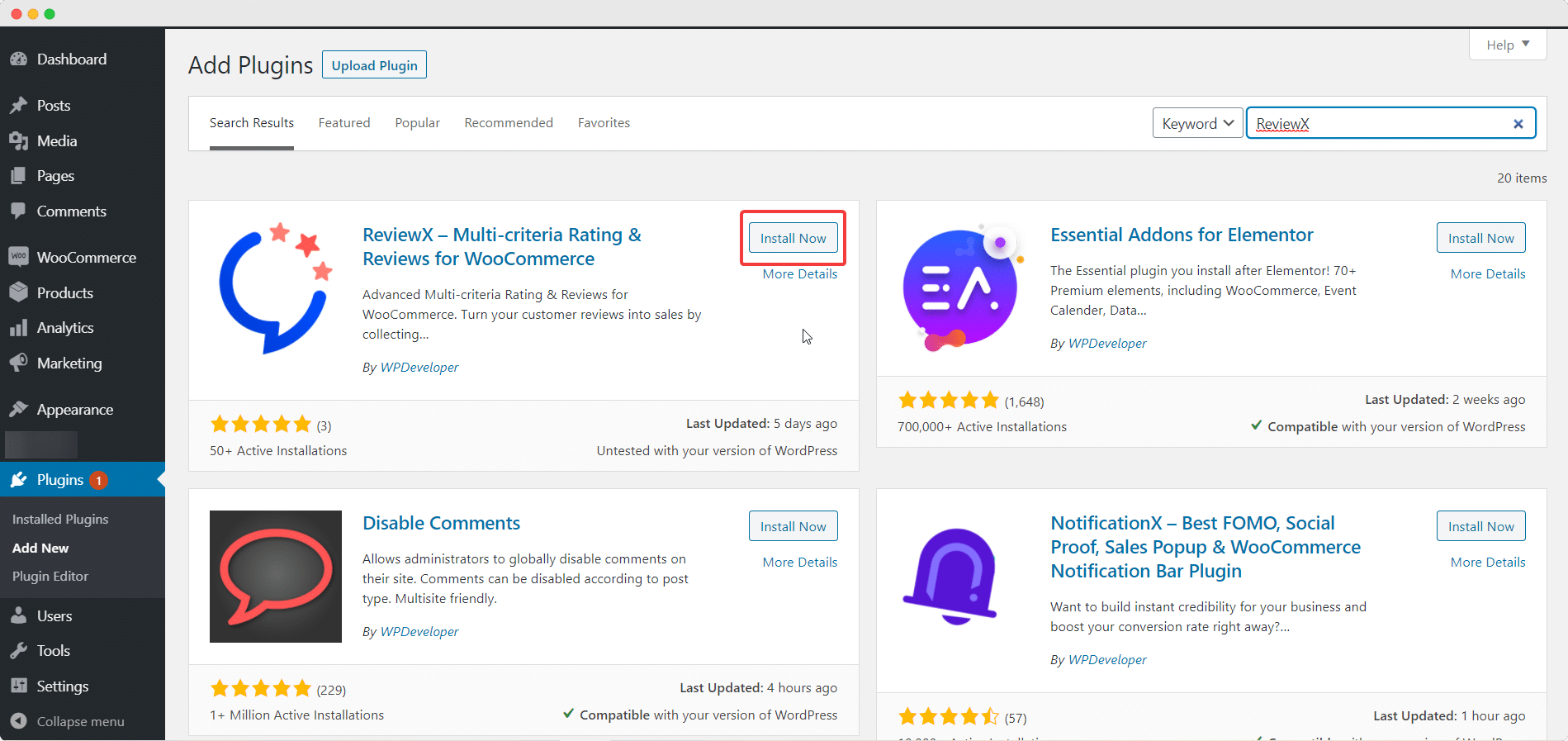Install the Disable Comments plugin

pyautogui.click(x=793, y=526)
